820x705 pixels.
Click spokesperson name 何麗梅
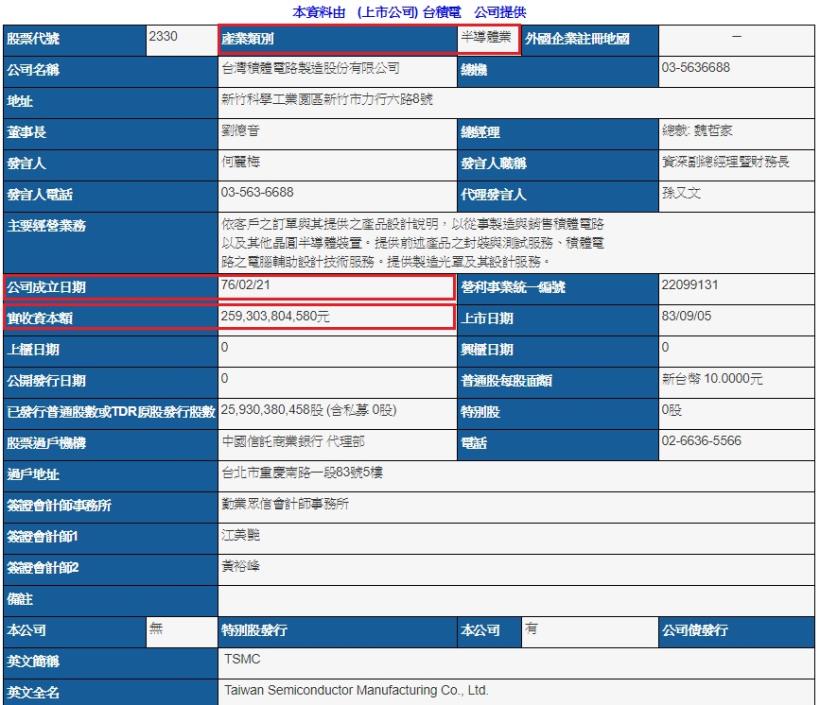click(x=241, y=162)
